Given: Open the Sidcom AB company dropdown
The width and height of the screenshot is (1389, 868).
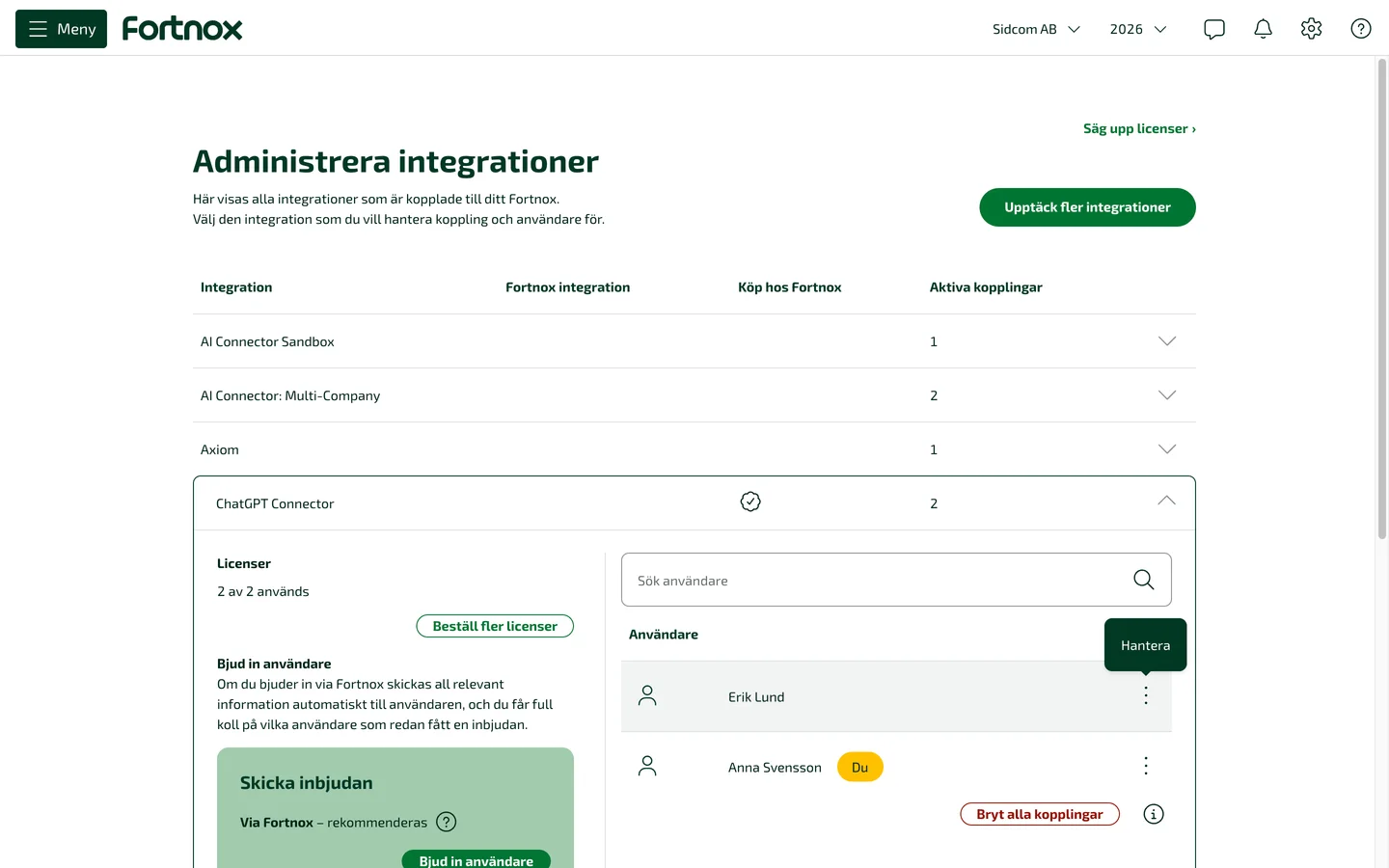Looking at the screenshot, I should click(x=1036, y=29).
